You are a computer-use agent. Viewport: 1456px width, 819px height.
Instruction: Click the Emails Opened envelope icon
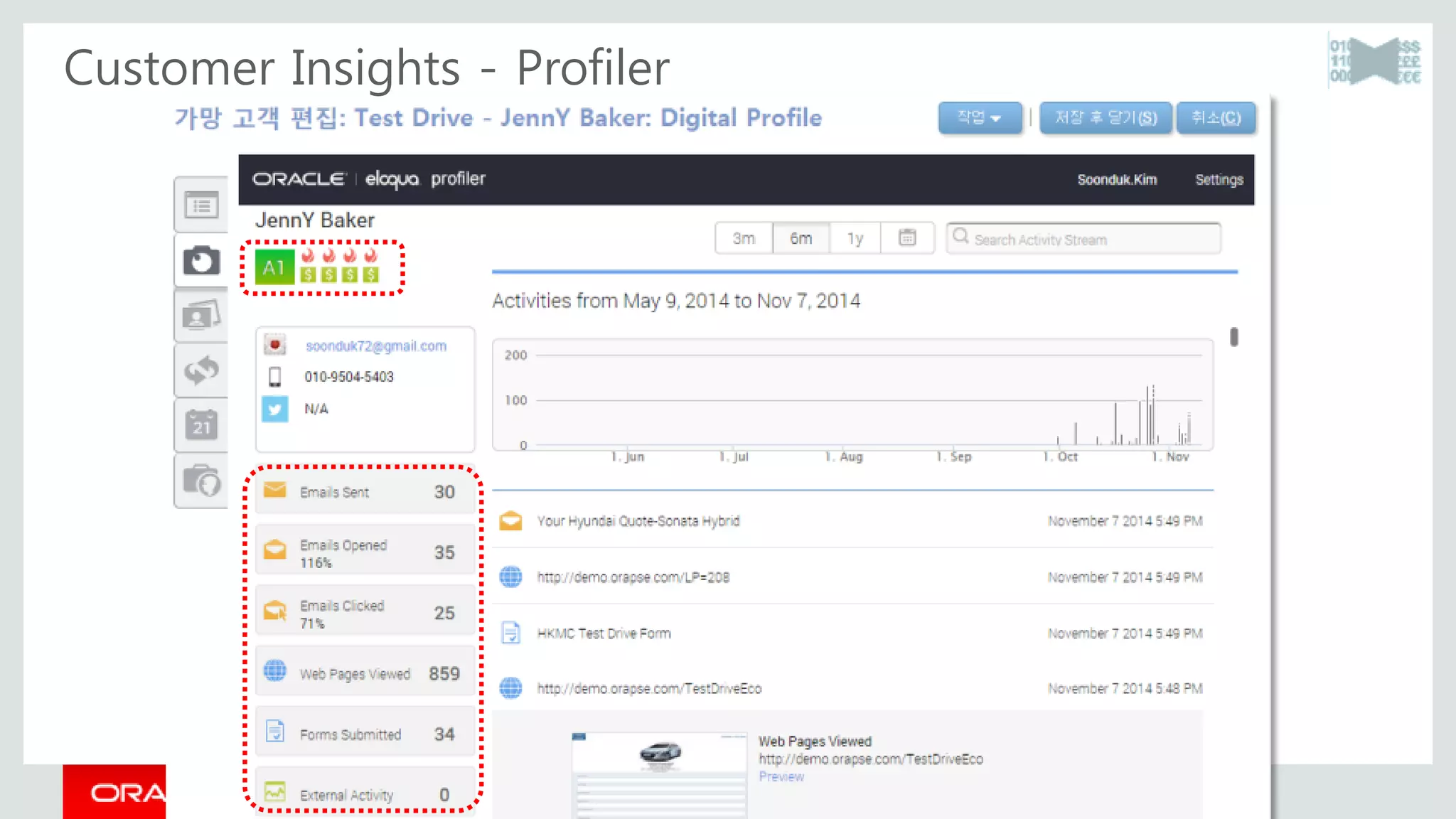[275, 550]
